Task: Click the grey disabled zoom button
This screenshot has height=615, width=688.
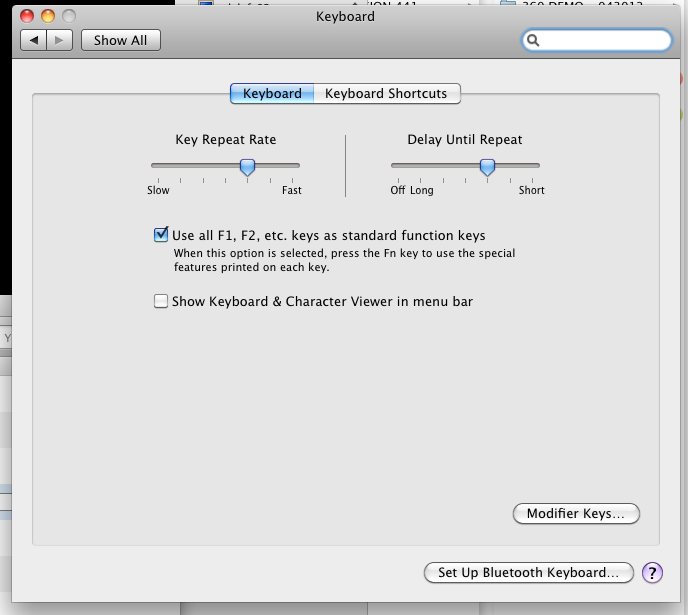Action: [x=69, y=16]
